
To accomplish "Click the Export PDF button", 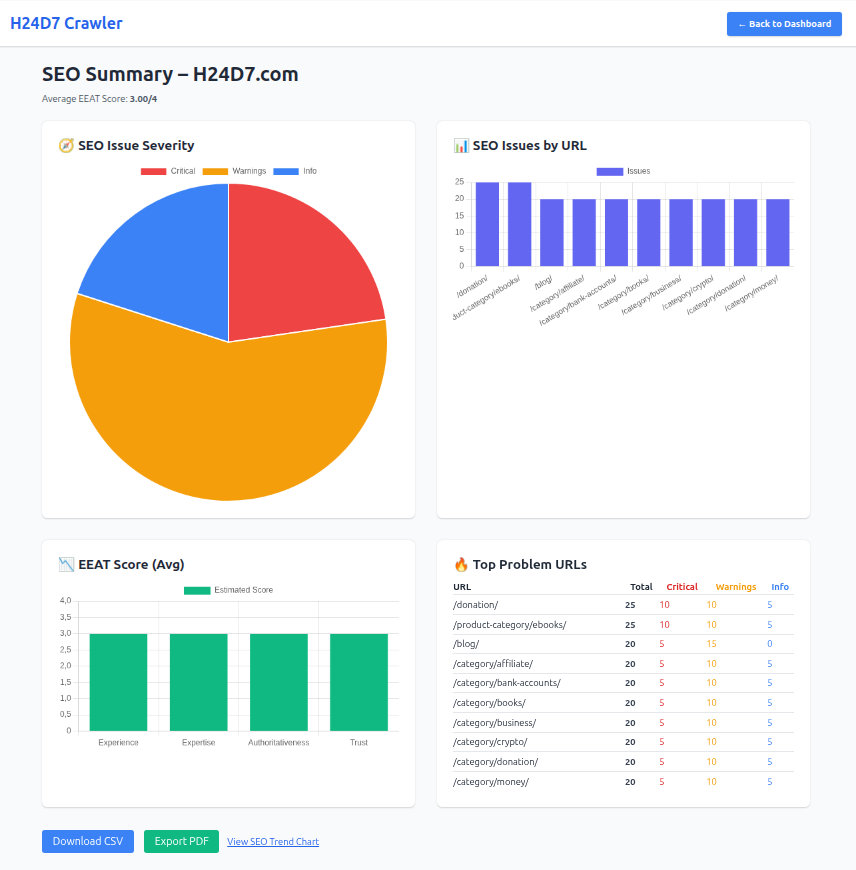I will pos(181,841).
